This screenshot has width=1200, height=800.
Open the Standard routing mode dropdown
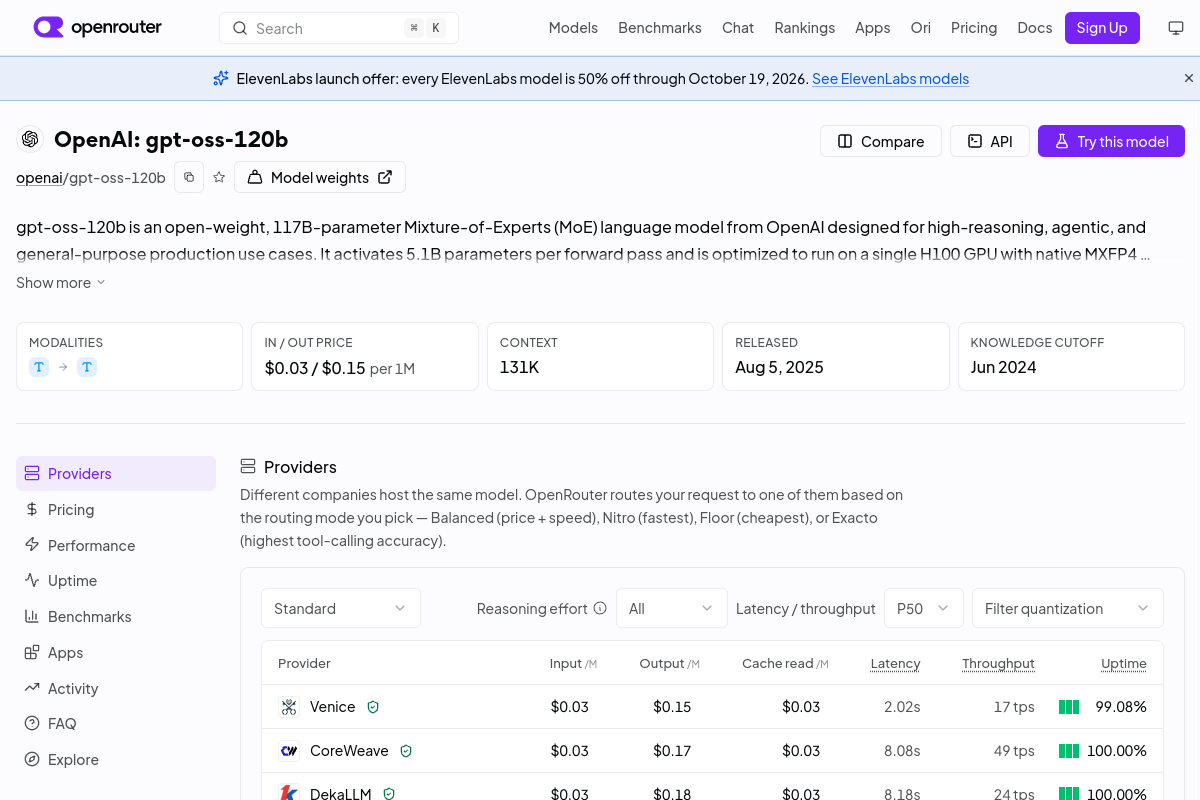pos(341,608)
